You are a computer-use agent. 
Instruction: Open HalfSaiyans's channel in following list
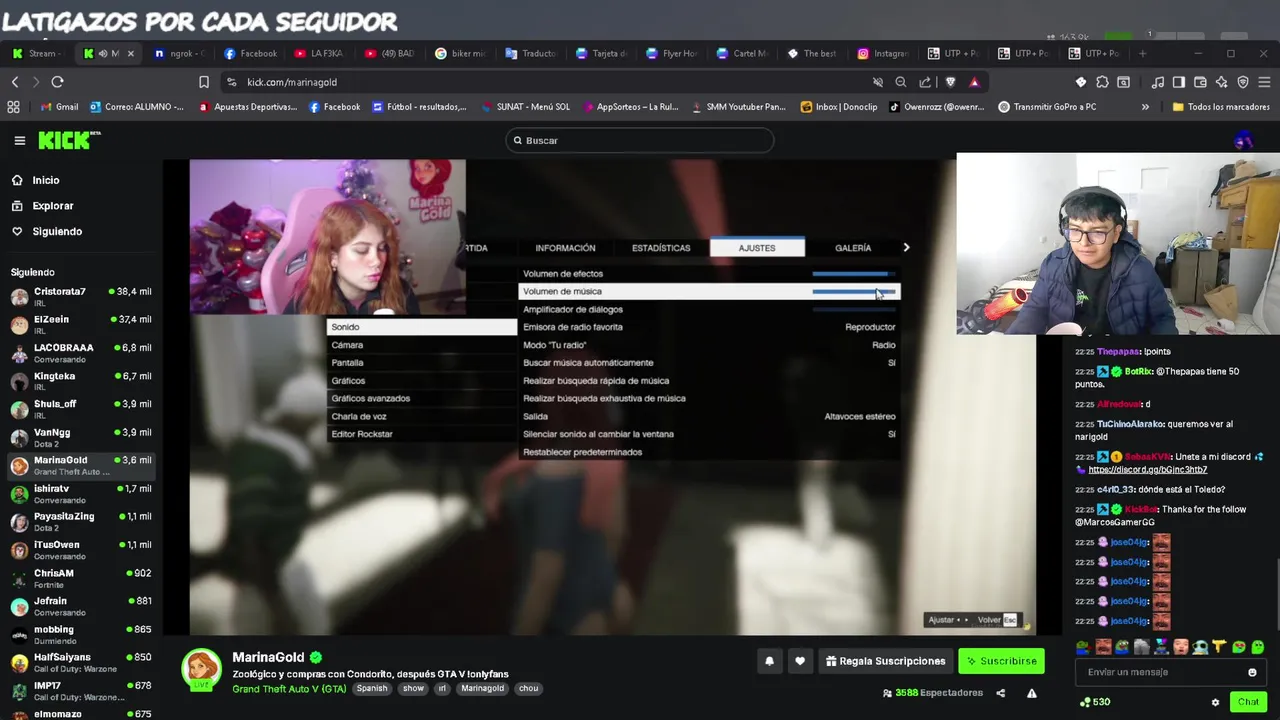[80, 662]
